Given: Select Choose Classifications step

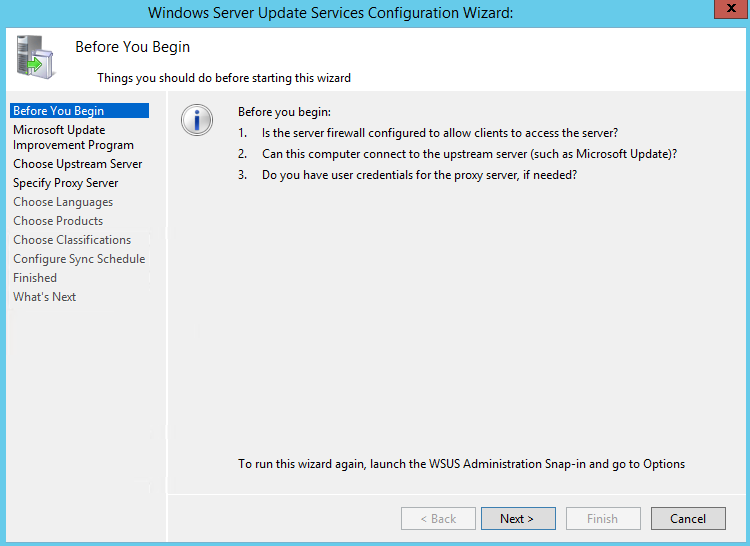Looking at the screenshot, I should click(x=72, y=240).
